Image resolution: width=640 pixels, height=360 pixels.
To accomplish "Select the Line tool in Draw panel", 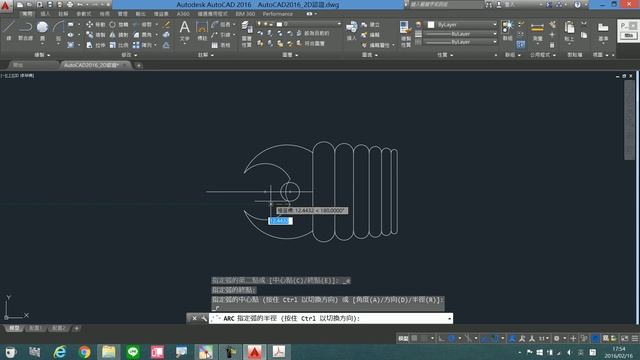I will coord(8,27).
